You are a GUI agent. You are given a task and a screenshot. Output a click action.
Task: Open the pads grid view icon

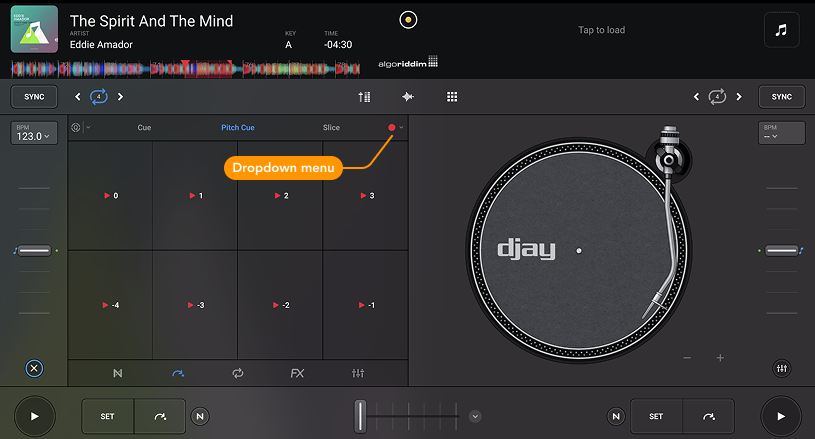tap(452, 97)
